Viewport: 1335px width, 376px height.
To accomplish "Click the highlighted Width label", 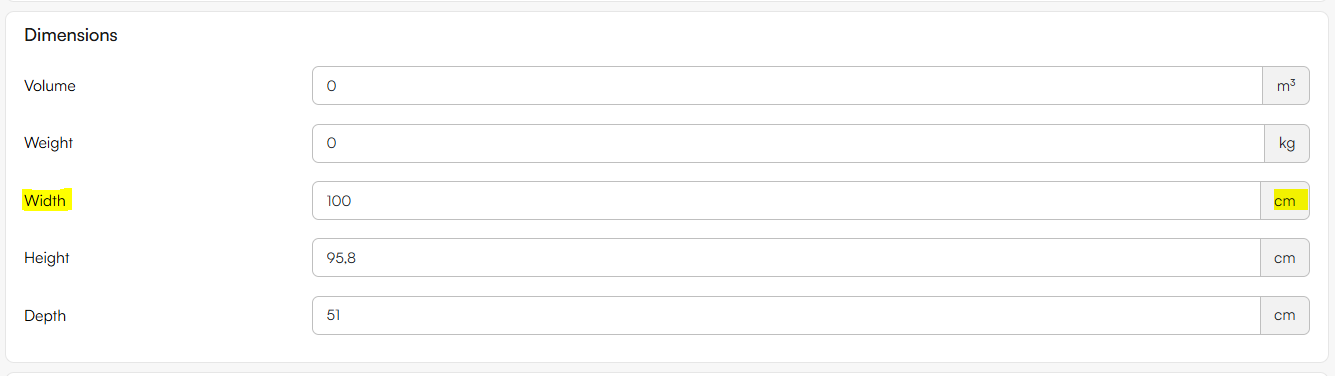I will (45, 201).
